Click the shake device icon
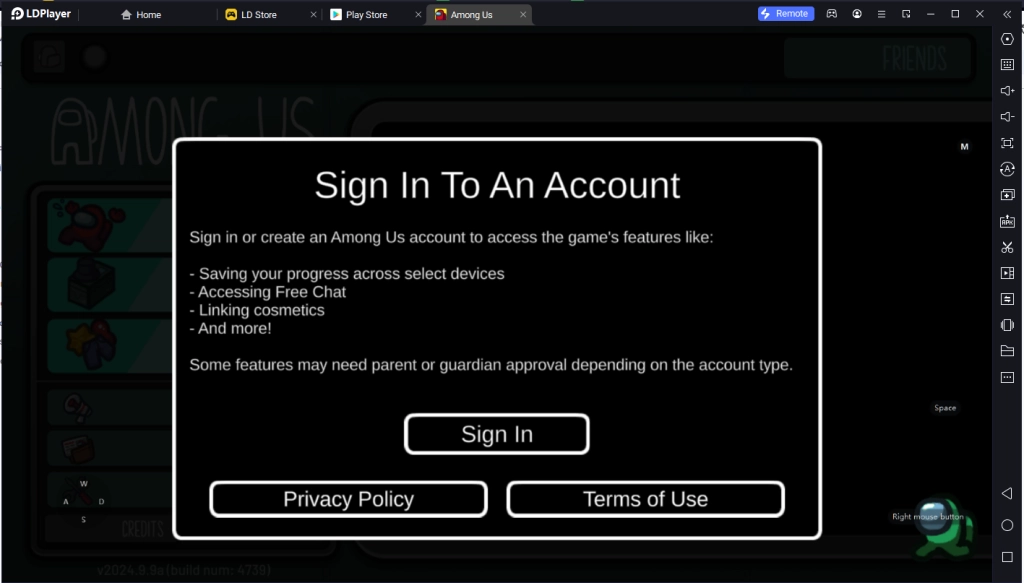The width and height of the screenshot is (1024, 583). click(x=1007, y=325)
